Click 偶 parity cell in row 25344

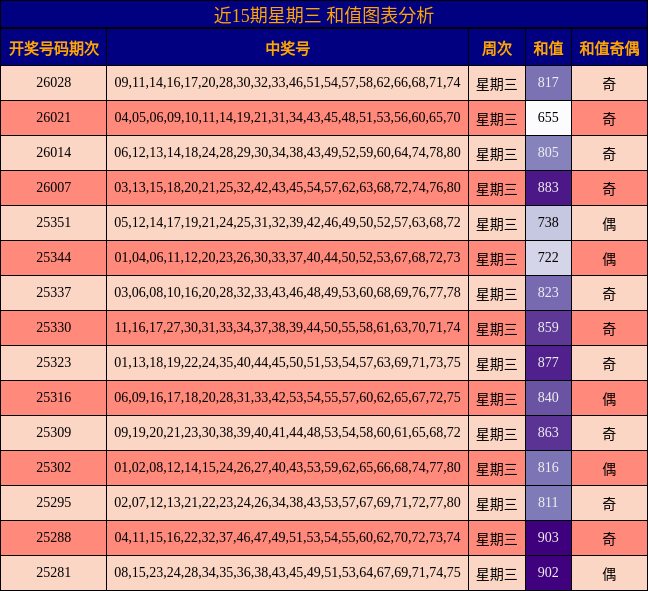(609, 260)
